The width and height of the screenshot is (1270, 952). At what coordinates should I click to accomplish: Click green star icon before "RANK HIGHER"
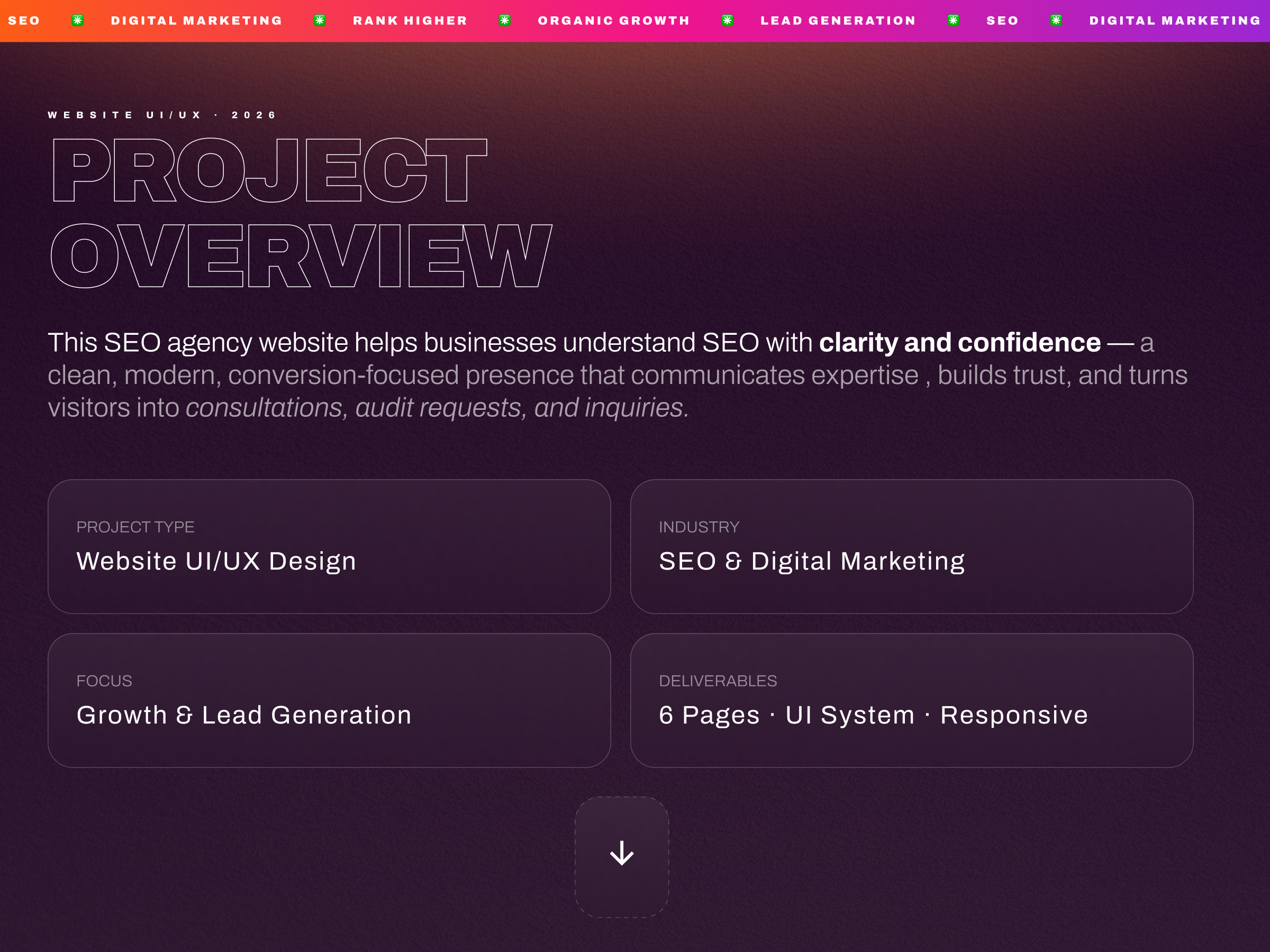pos(320,21)
